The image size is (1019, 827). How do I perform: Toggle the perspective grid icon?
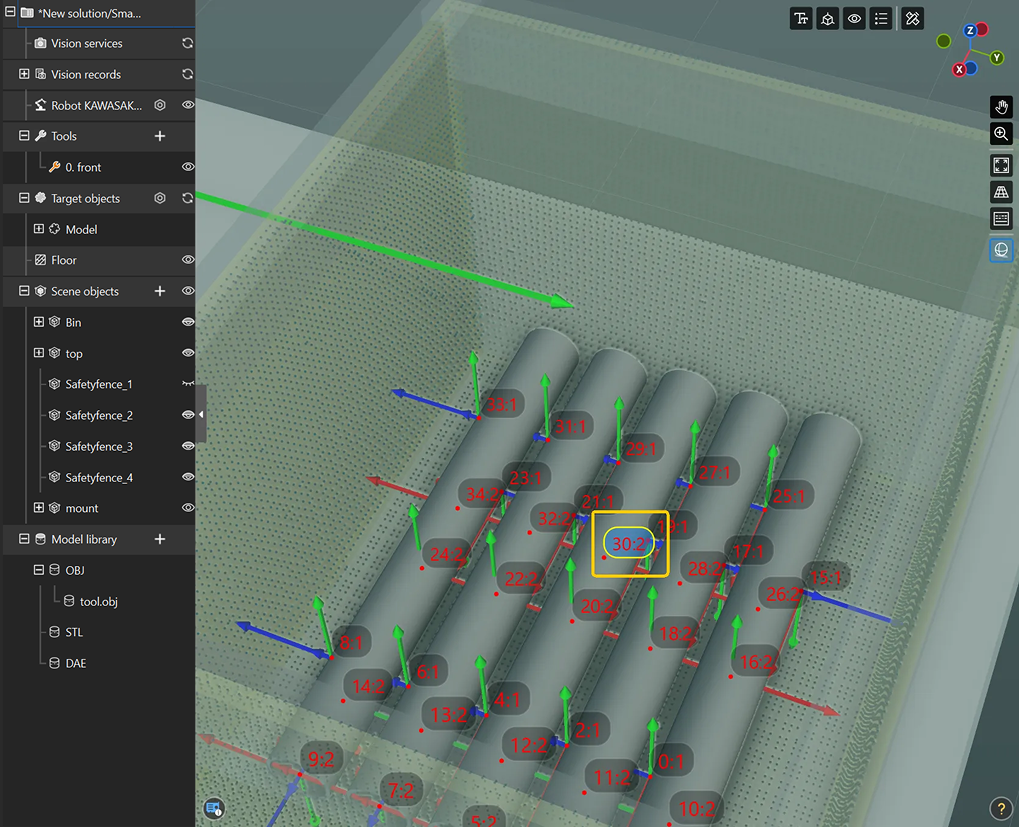[1001, 192]
